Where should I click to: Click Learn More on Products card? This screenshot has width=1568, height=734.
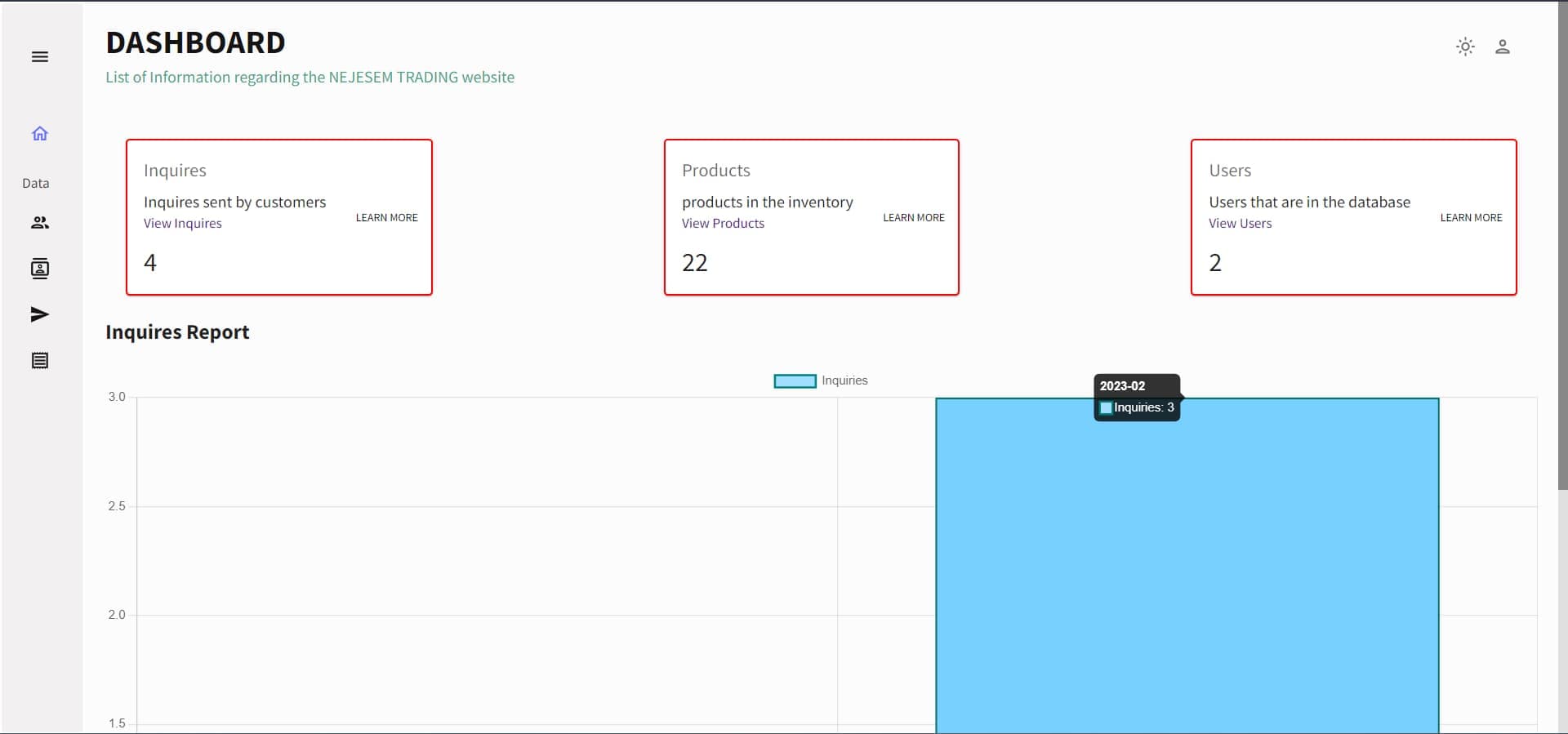click(913, 218)
